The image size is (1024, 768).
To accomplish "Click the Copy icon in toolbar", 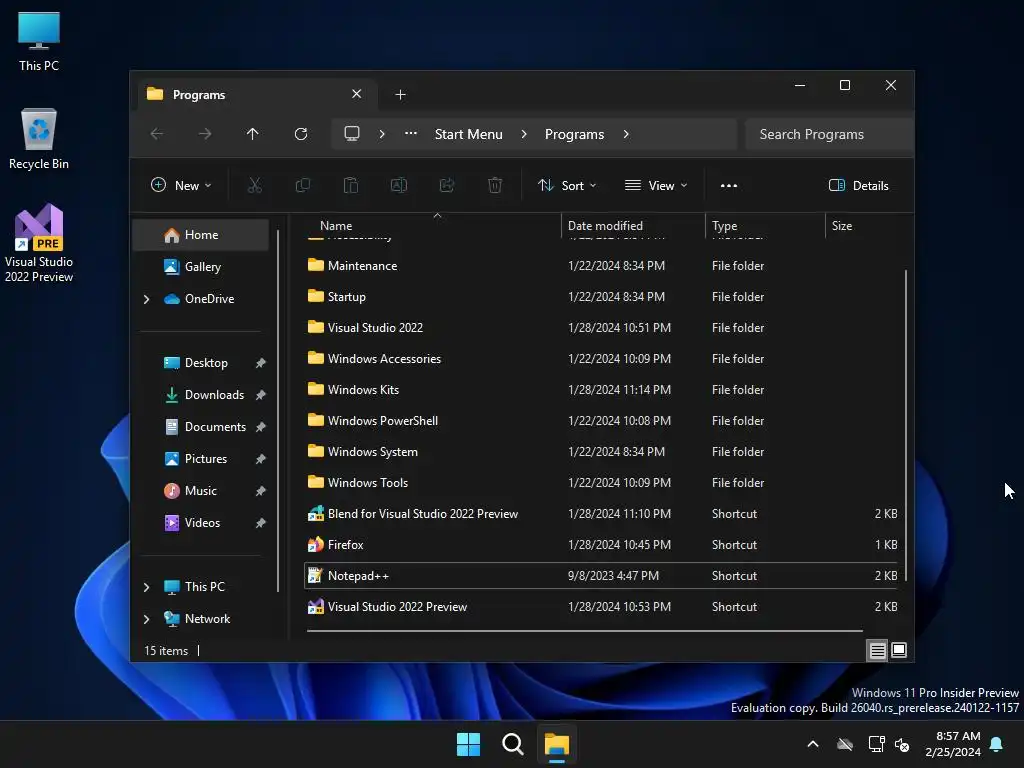I will coord(302,185).
